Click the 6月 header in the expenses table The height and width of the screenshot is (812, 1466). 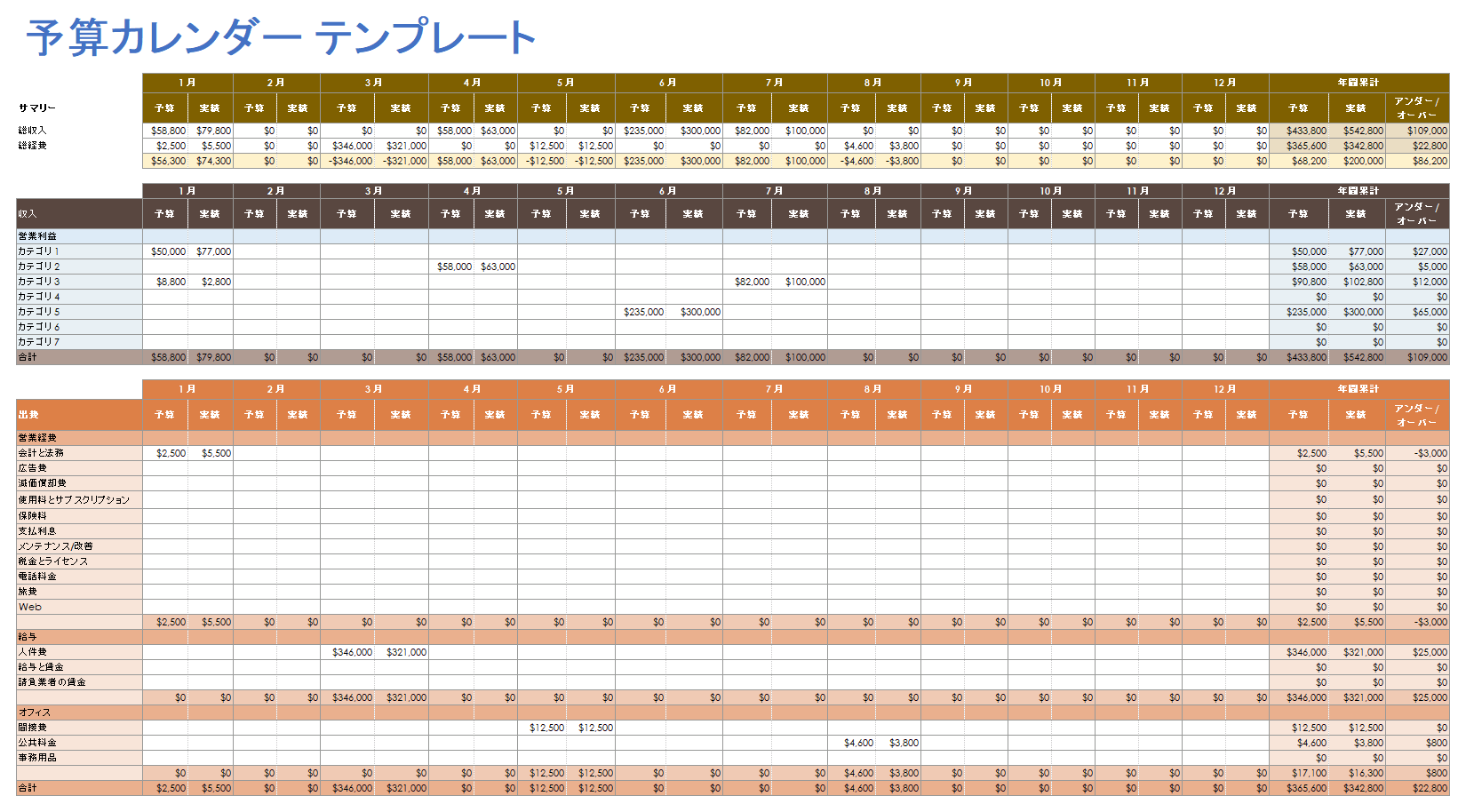tap(668, 389)
